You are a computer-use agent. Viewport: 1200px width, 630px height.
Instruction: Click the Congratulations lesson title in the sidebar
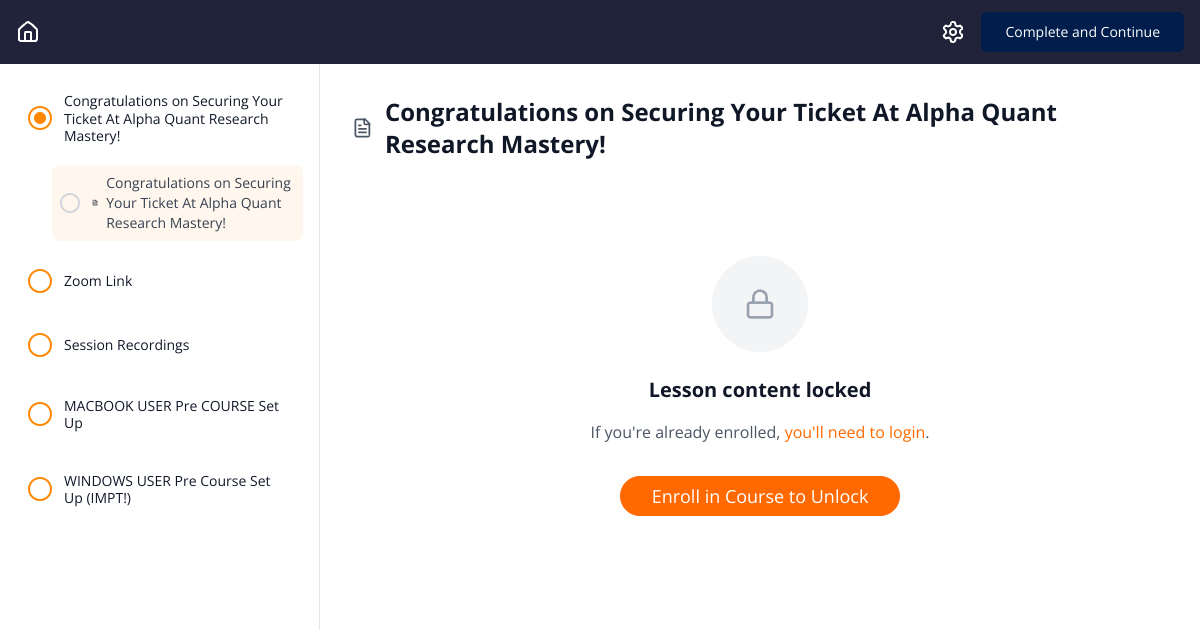point(173,117)
